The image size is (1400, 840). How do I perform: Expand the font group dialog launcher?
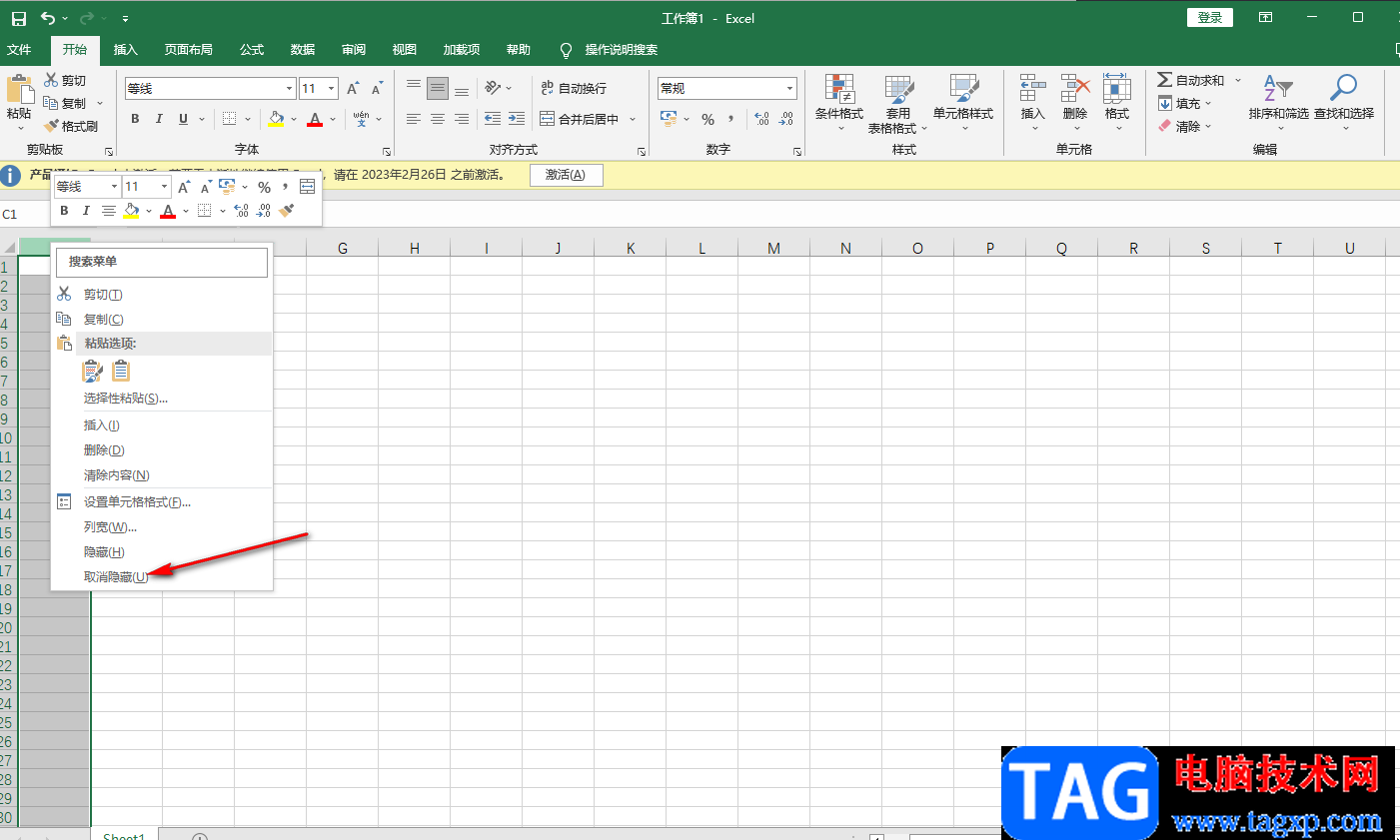tap(387, 152)
